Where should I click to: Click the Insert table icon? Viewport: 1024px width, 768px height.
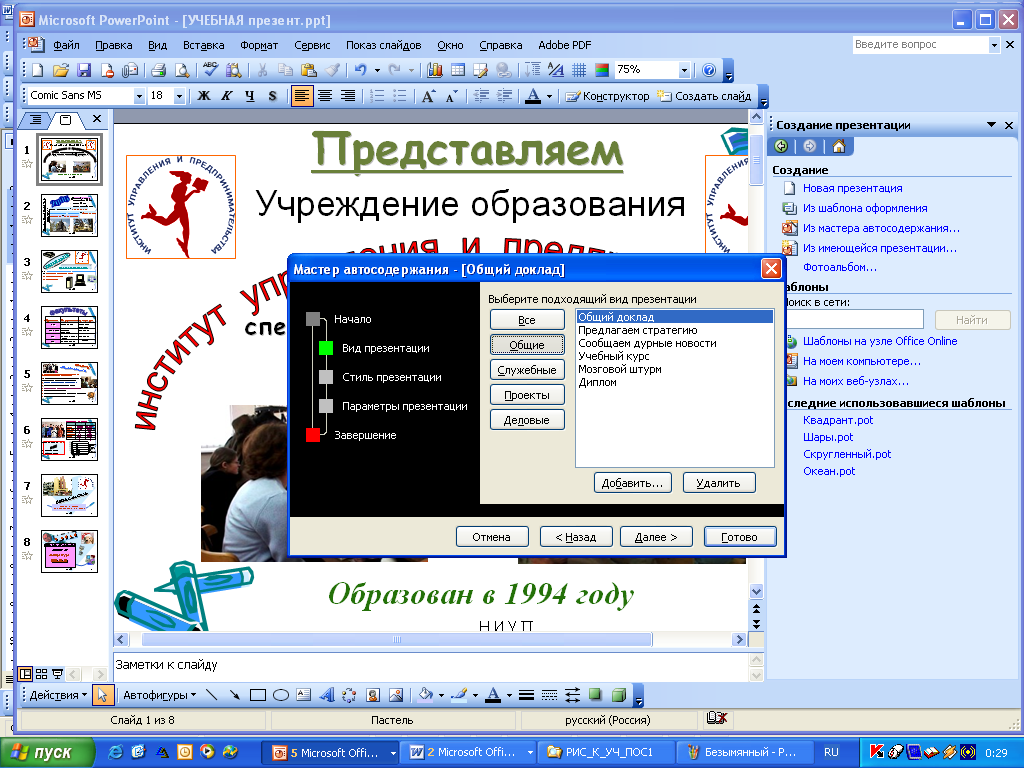pos(458,70)
